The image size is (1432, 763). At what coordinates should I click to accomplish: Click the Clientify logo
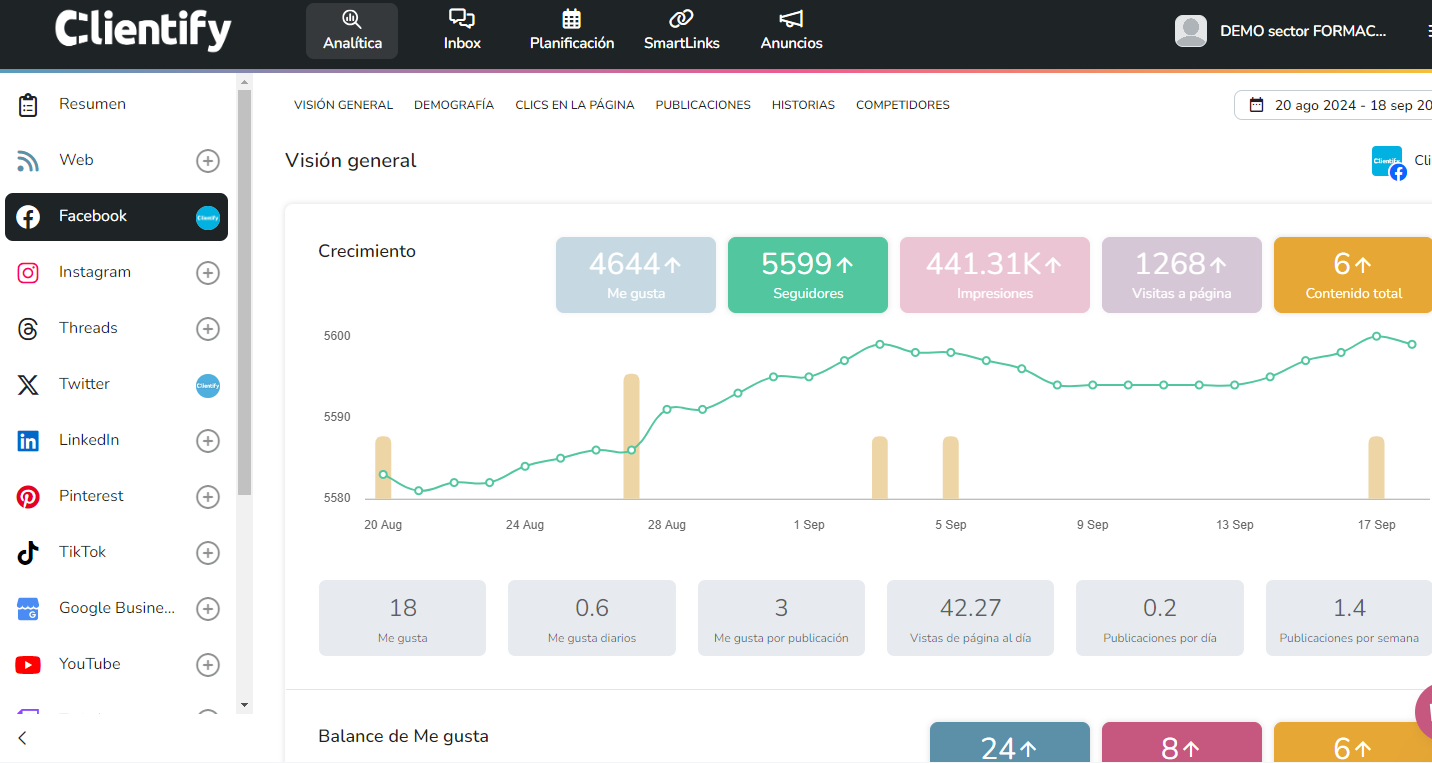coord(143,30)
